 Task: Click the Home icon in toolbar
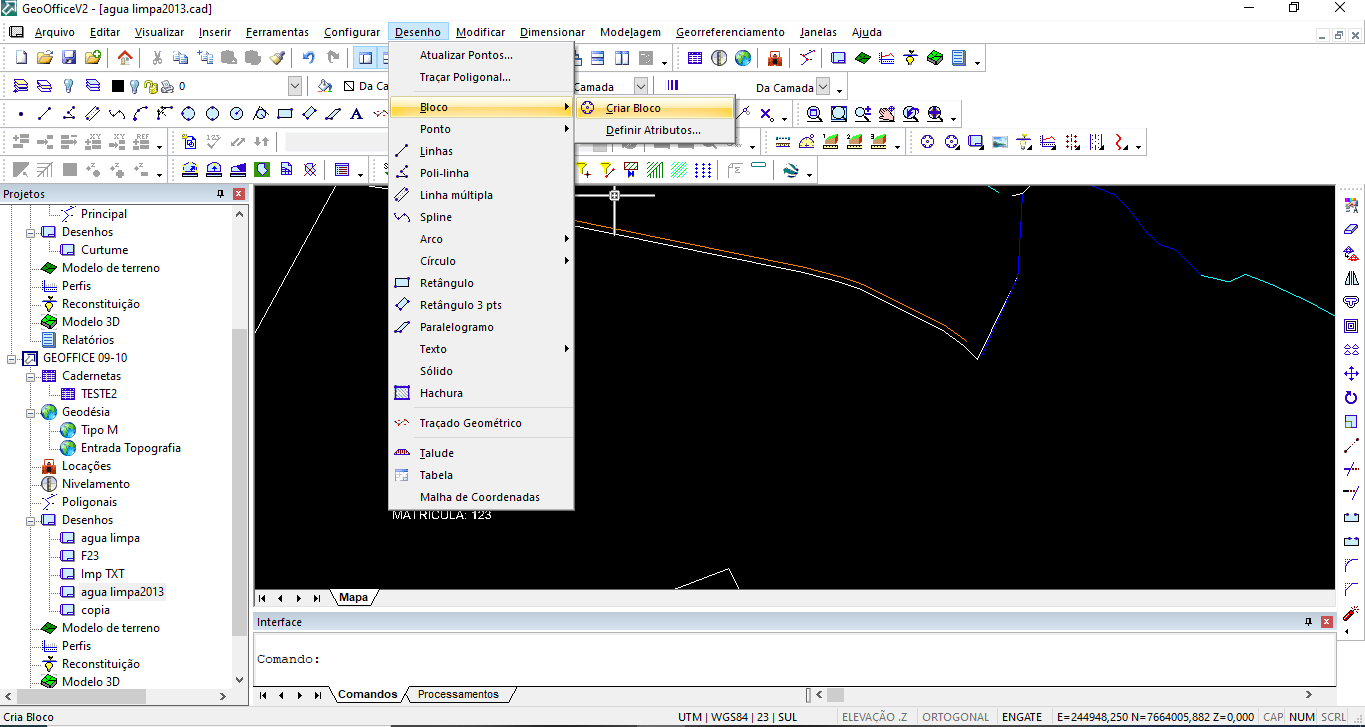click(x=124, y=58)
